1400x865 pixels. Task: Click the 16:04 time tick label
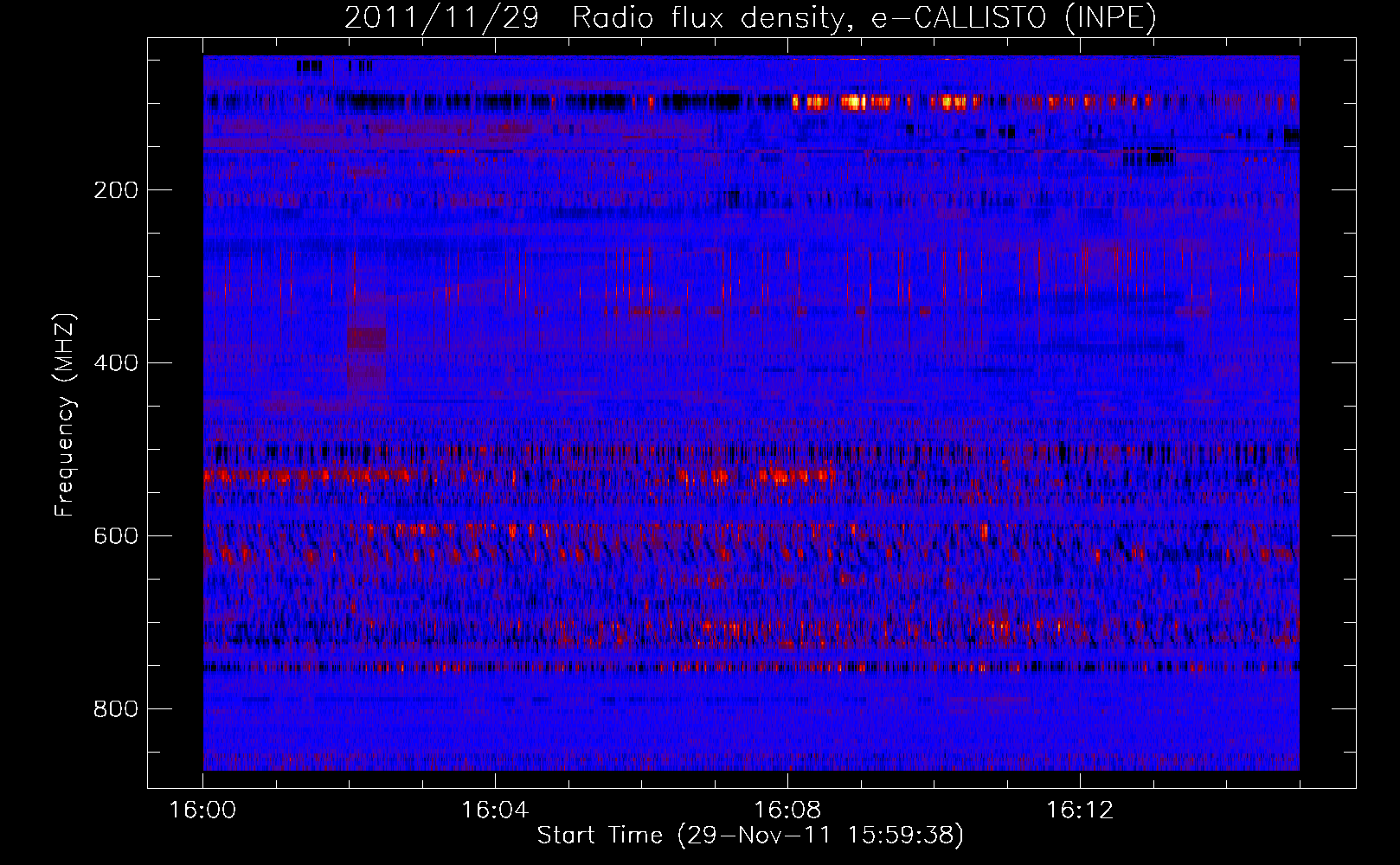pyautogui.click(x=495, y=811)
